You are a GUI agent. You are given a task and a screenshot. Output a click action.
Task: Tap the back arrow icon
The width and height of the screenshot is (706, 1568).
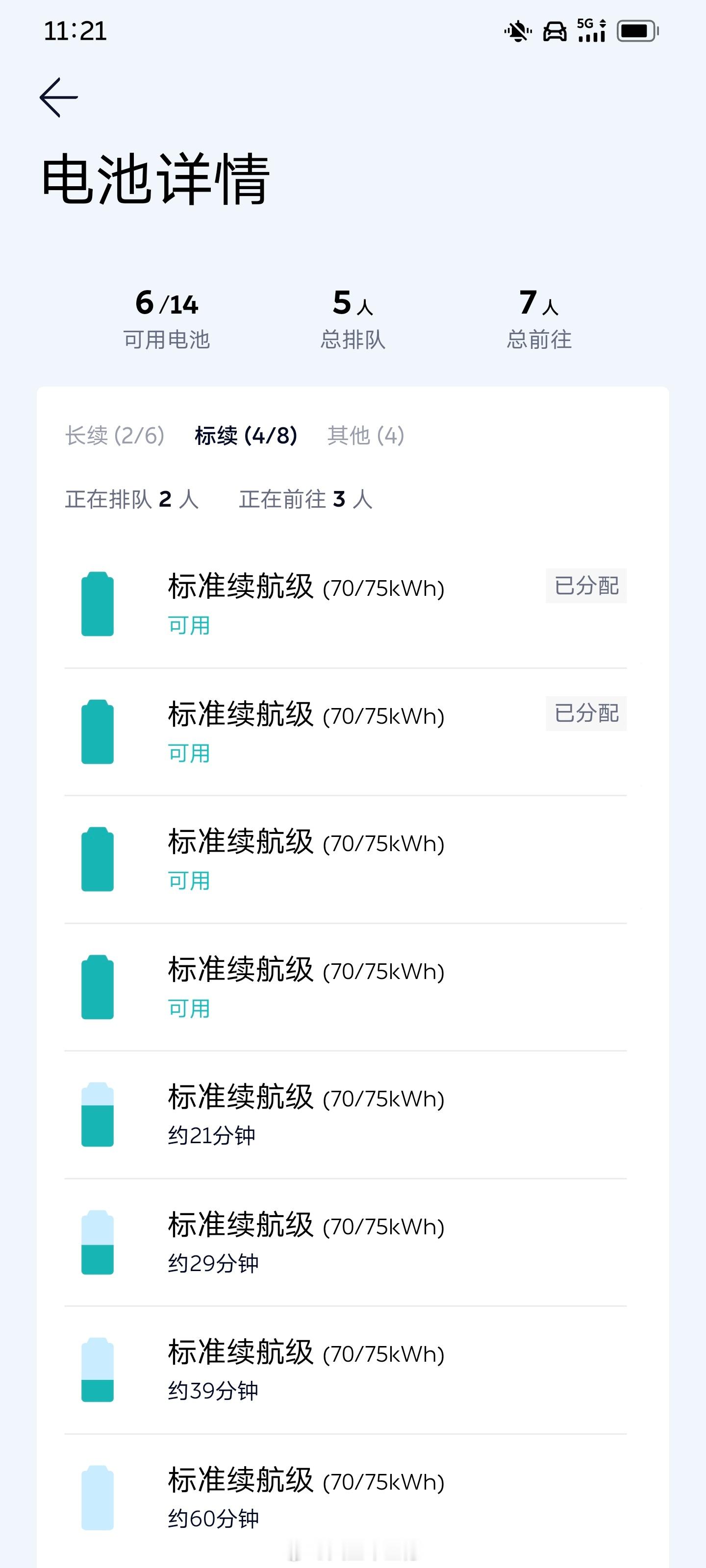tap(58, 98)
